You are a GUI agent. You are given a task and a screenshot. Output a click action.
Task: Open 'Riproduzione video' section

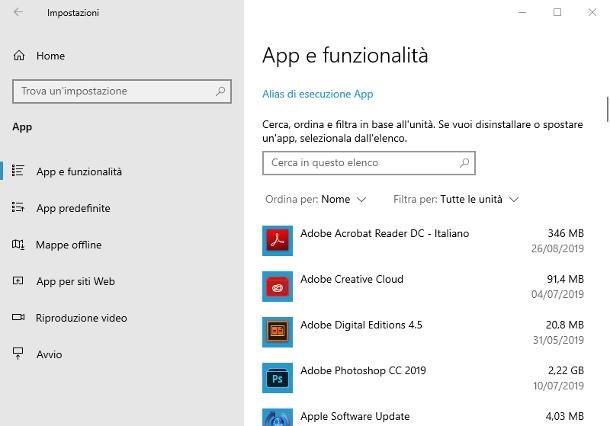tap(81, 318)
